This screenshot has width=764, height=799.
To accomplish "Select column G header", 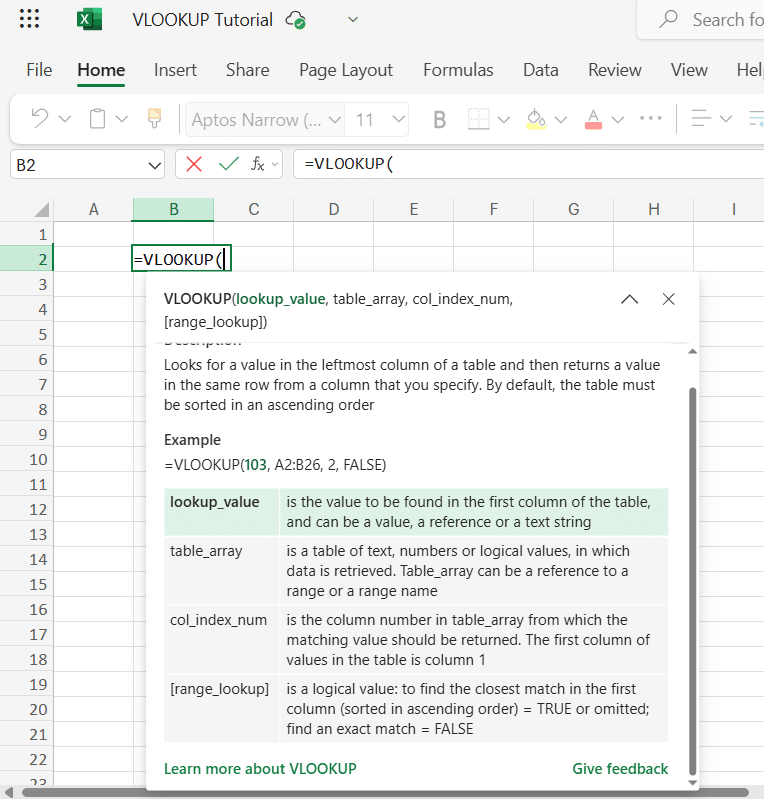I will (x=573, y=209).
